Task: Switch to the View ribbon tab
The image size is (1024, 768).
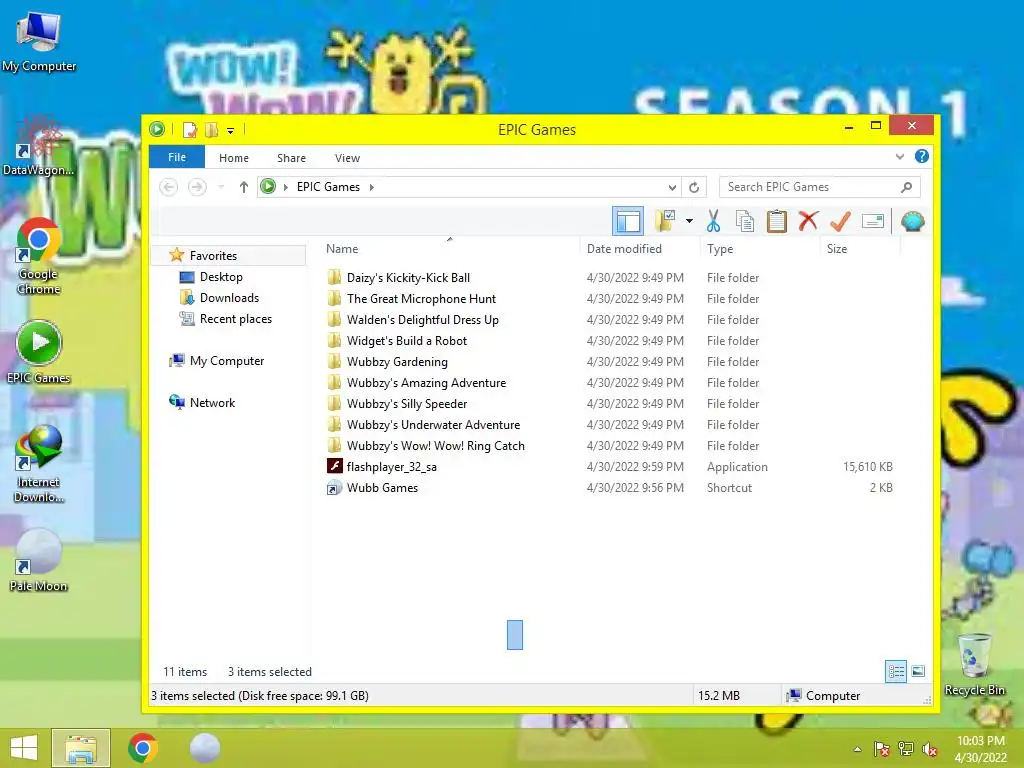Action: pyautogui.click(x=347, y=158)
